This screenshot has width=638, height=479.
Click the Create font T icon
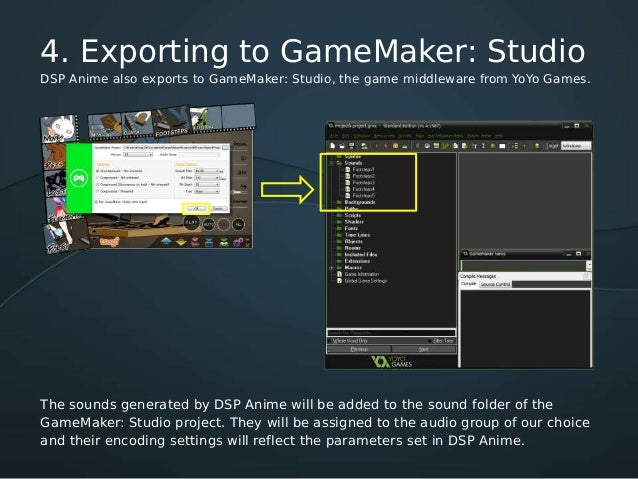tap(475, 146)
